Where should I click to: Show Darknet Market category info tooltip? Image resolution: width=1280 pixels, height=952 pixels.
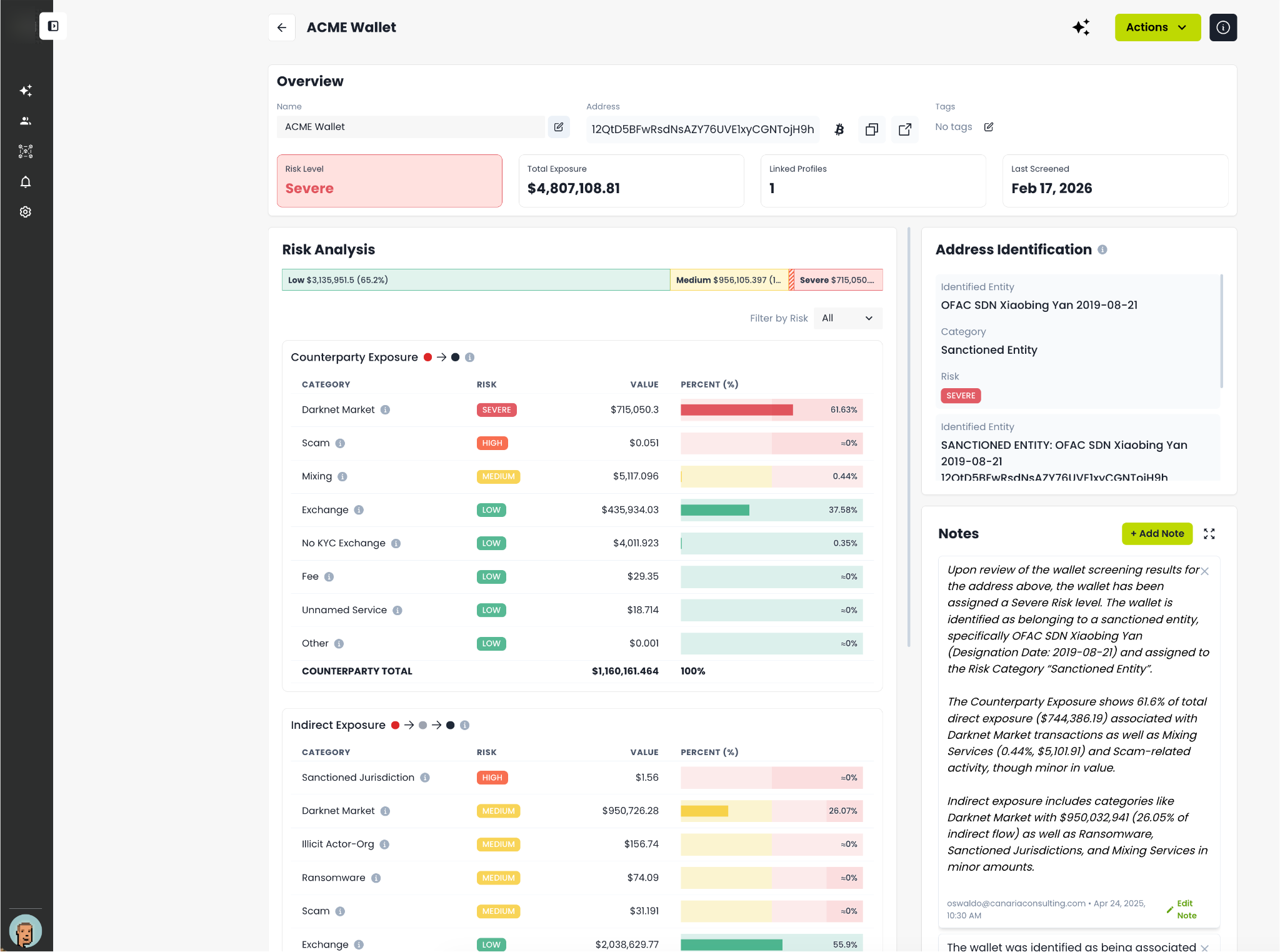point(385,410)
